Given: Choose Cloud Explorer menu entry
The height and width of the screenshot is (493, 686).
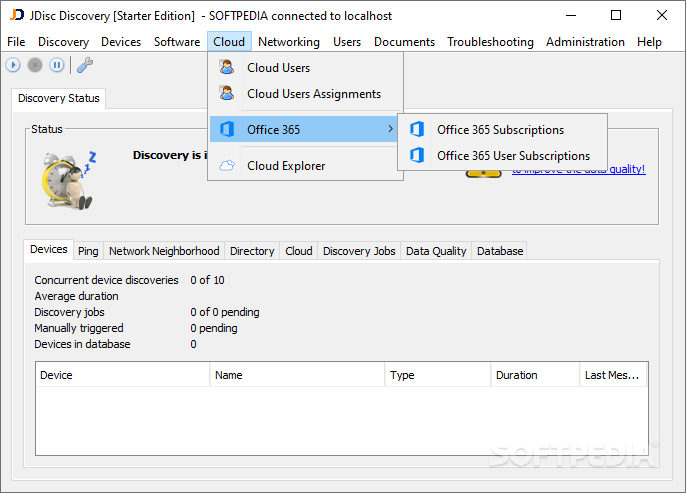Looking at the screenshot, I should pyautogui.click(x=305, y=166).
